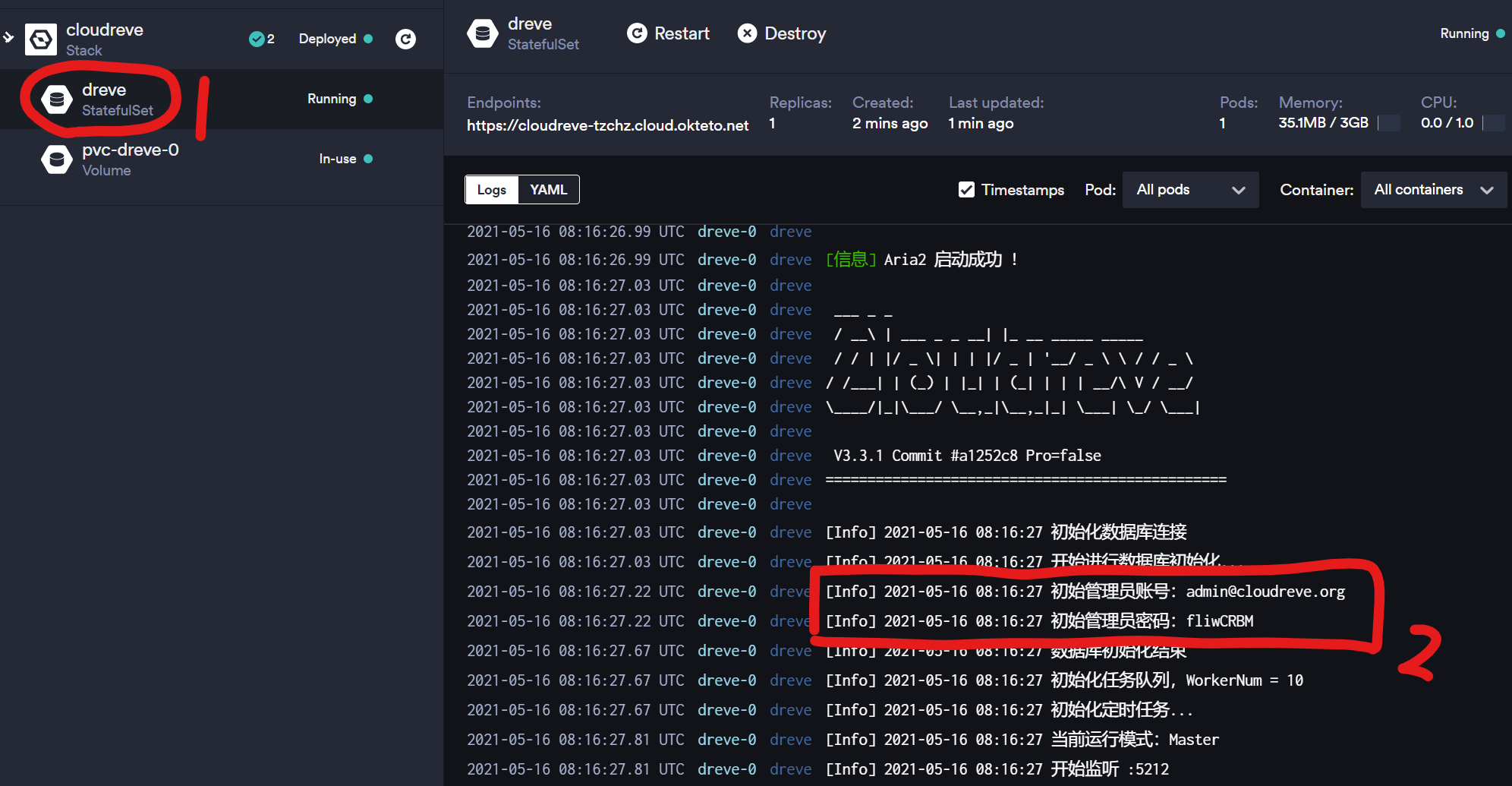Switch to the Logs tab
Image resolution: width=1512 pixels, height=786 pixels.
492,190
